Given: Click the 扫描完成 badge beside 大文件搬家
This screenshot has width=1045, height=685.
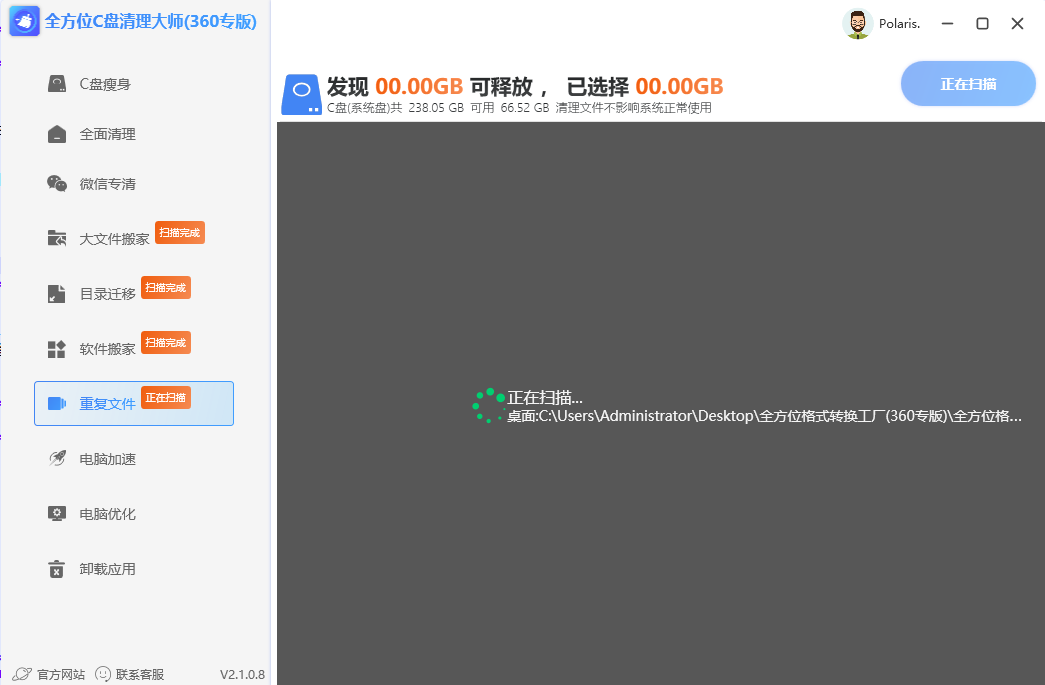Looking at the screenshot, I should [180, 232].
